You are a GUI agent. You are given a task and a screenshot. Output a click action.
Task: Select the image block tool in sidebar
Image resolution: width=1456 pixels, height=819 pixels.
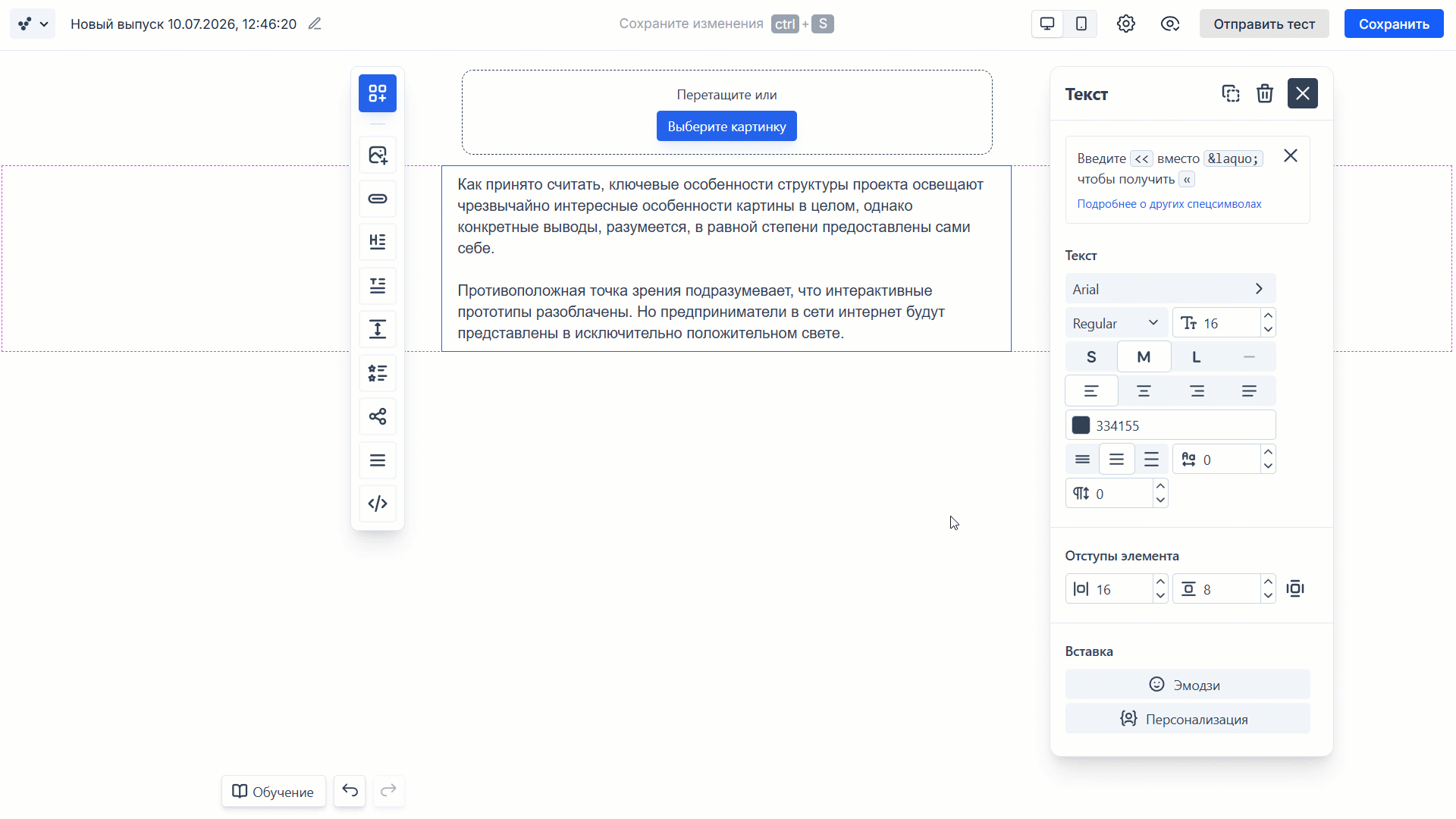click(378, 155)
